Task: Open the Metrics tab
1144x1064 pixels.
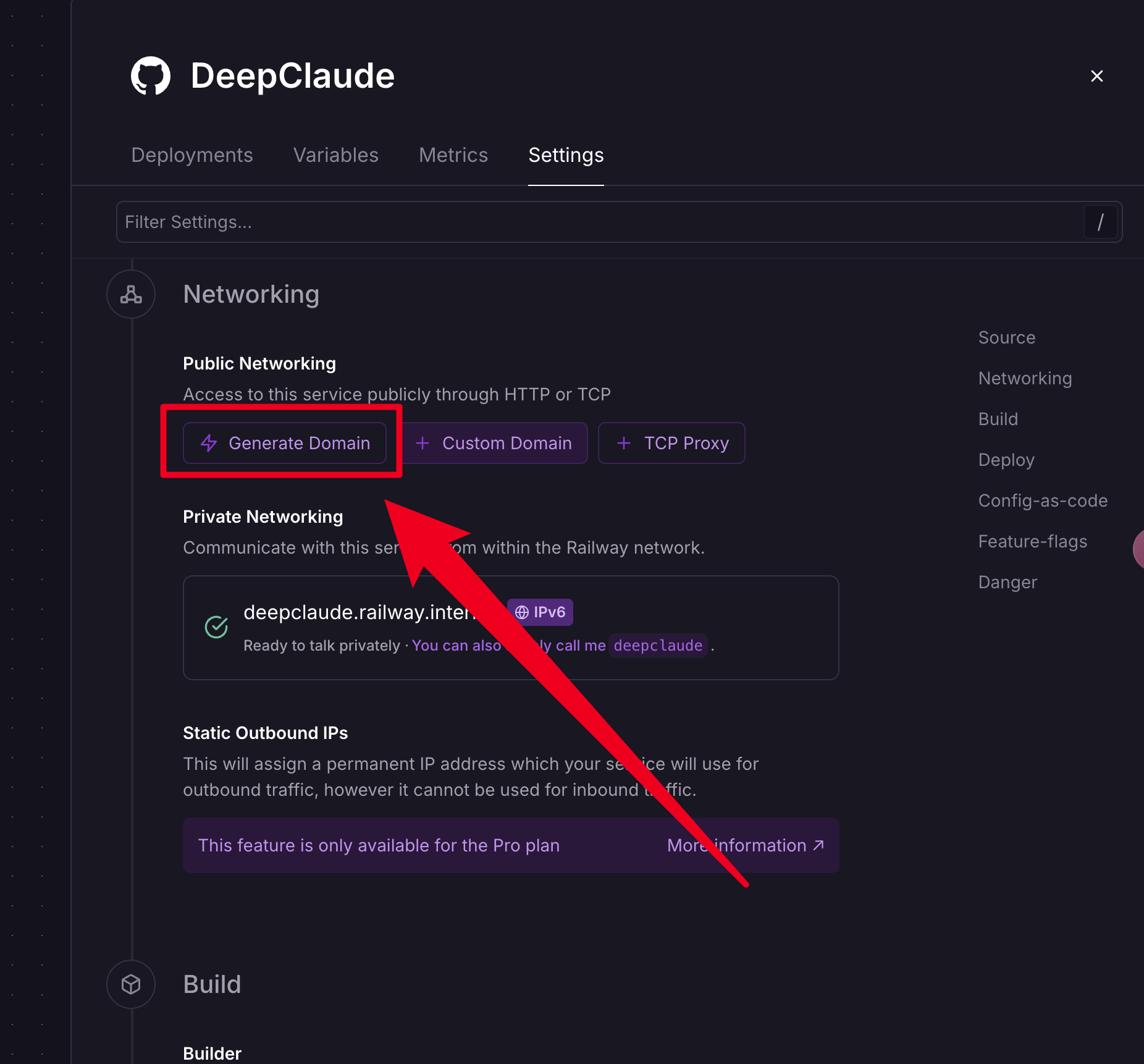Action: tap(453, 155)
